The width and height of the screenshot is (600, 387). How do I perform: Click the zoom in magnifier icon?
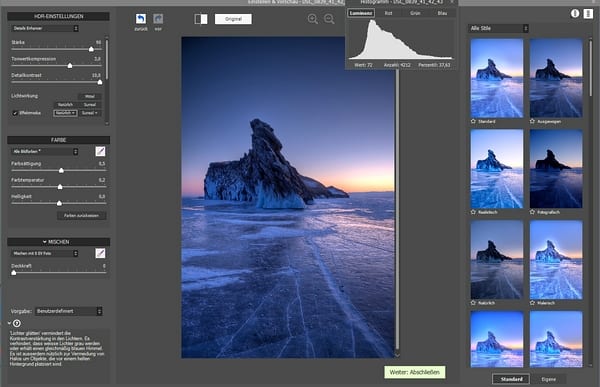(313, 19)
